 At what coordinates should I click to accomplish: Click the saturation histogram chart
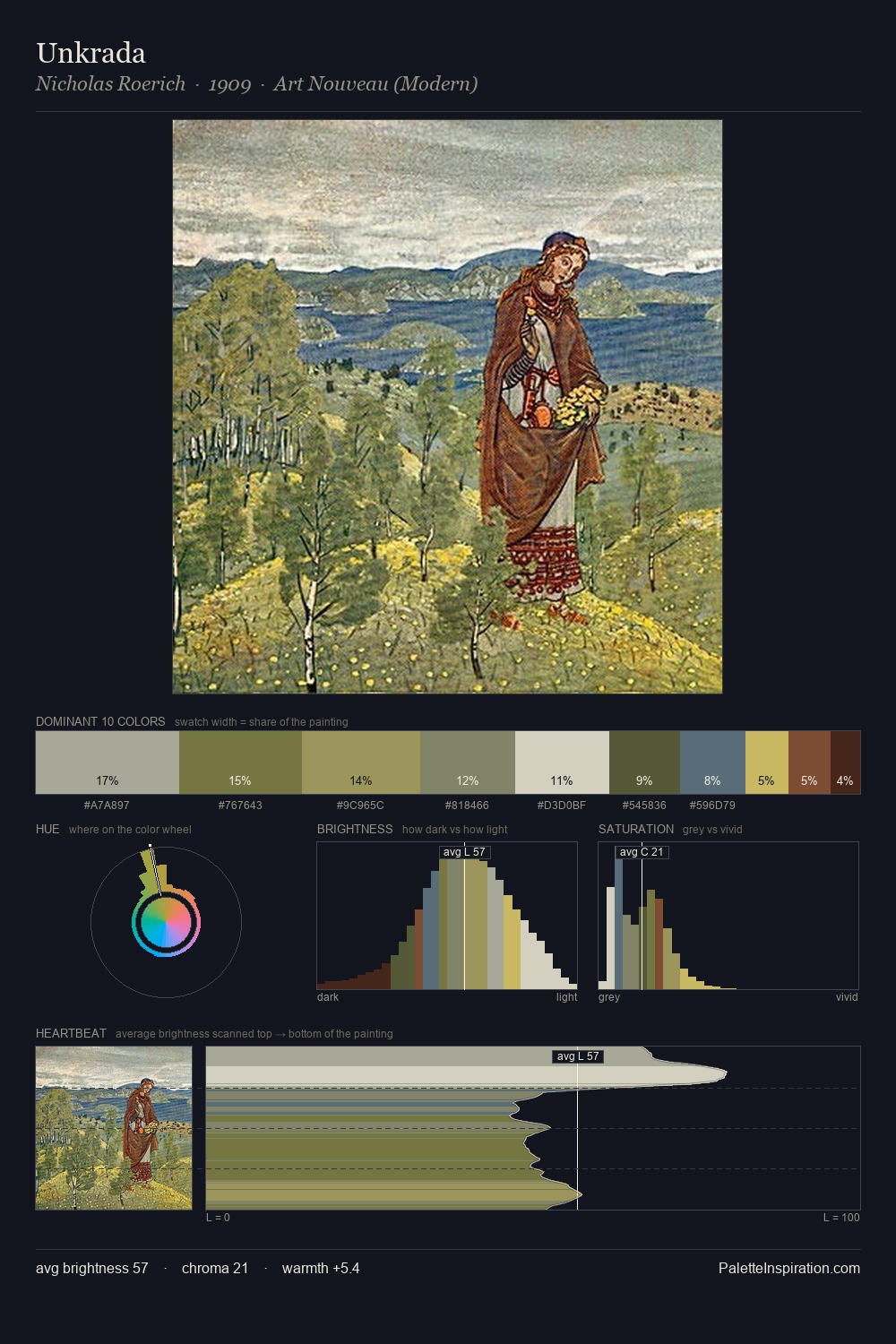point(728,916)
